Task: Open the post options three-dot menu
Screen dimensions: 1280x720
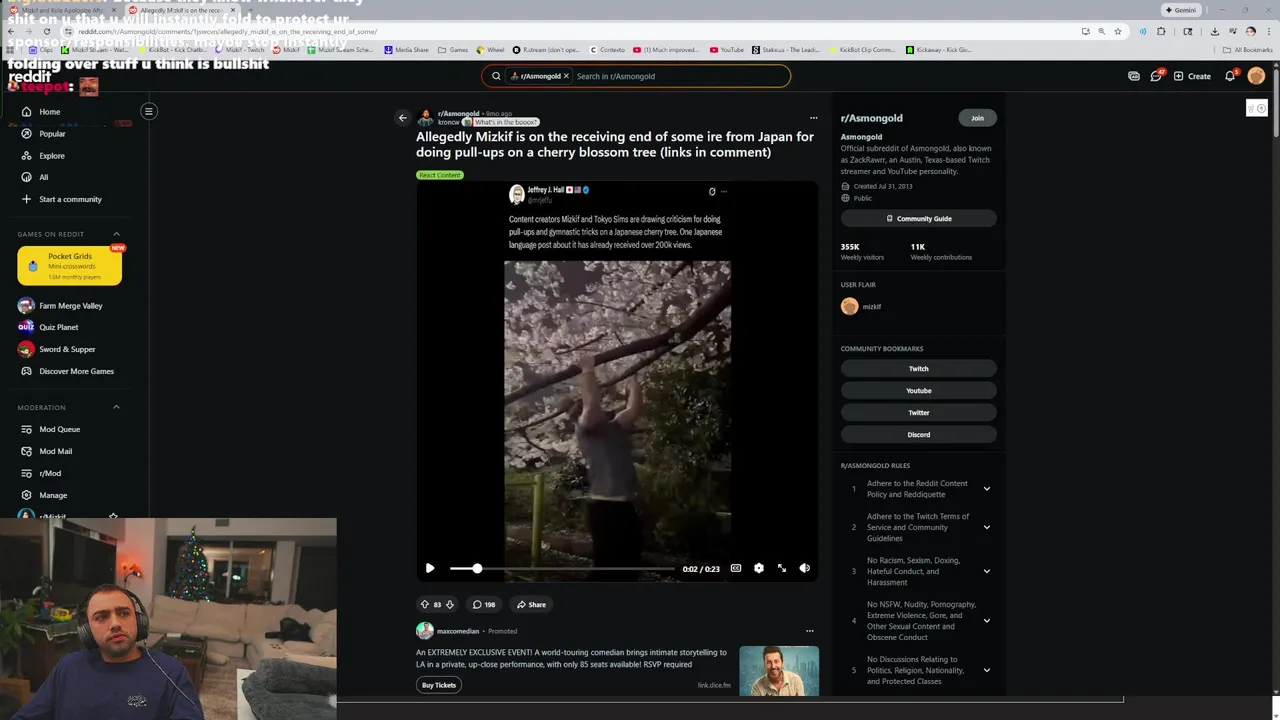Action: pyautogui.click(x=813, y=118)
